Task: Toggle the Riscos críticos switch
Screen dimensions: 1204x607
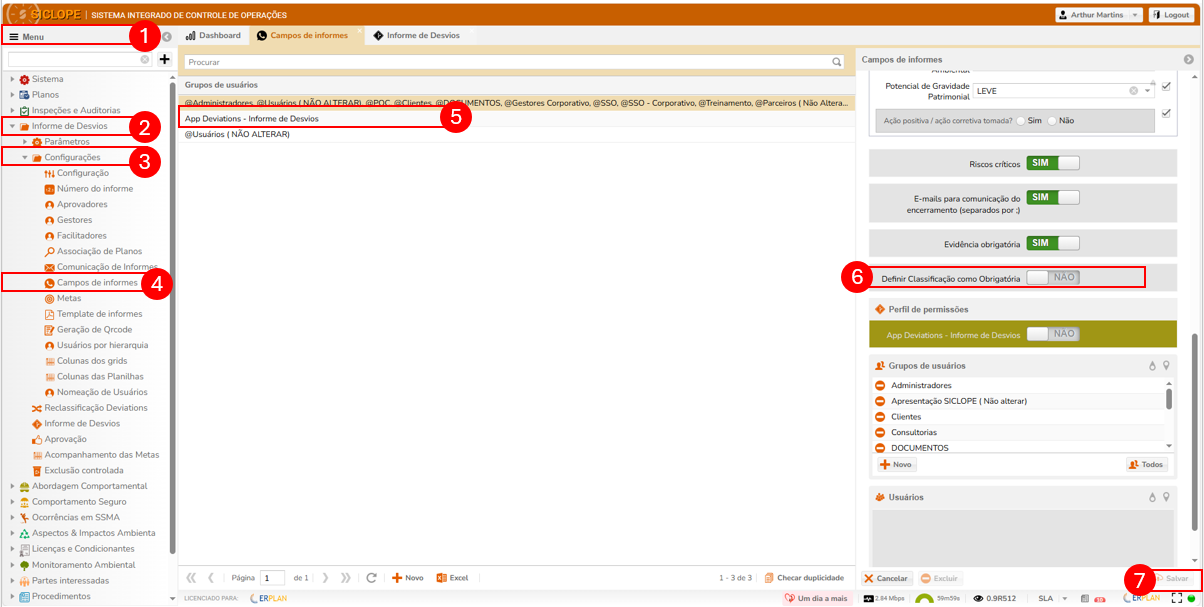Action: pos(1053,163)
